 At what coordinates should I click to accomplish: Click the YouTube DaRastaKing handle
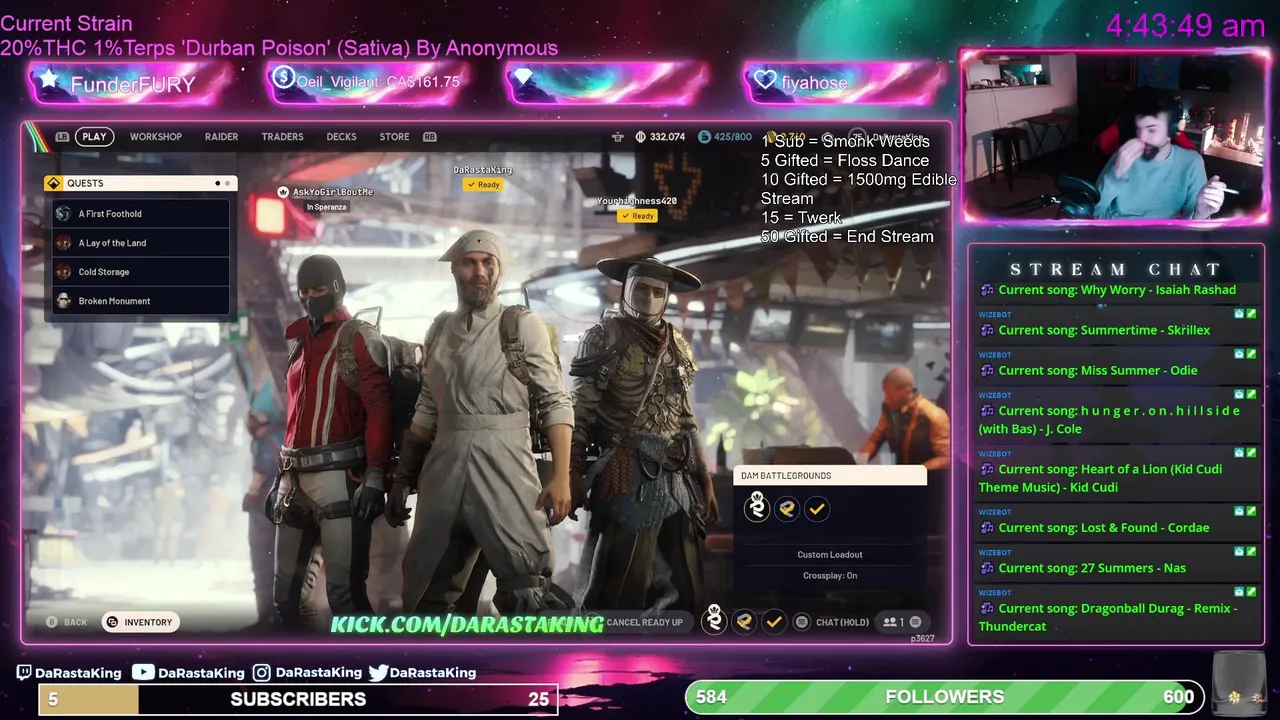pyautogui.click(x=190, y=673)
